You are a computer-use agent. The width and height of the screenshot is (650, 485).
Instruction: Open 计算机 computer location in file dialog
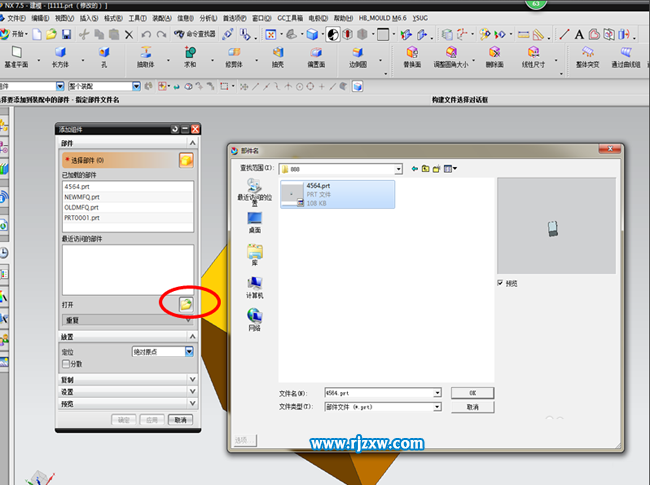[254, 289]
